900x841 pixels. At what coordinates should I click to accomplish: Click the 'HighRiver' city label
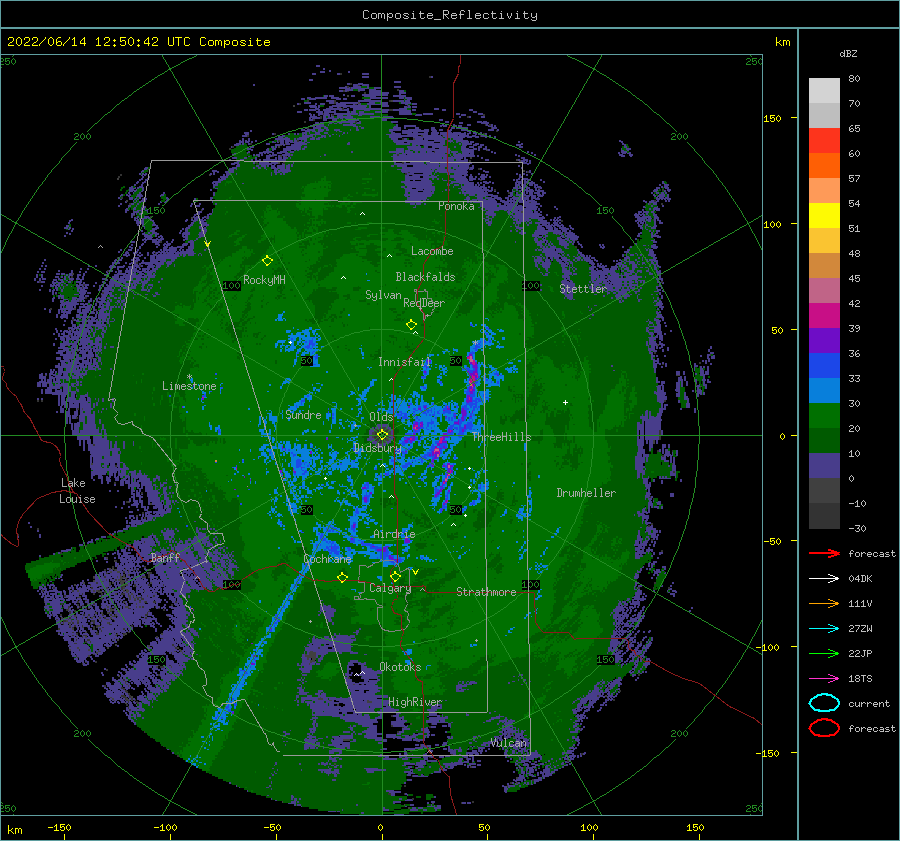click(415, 702)
